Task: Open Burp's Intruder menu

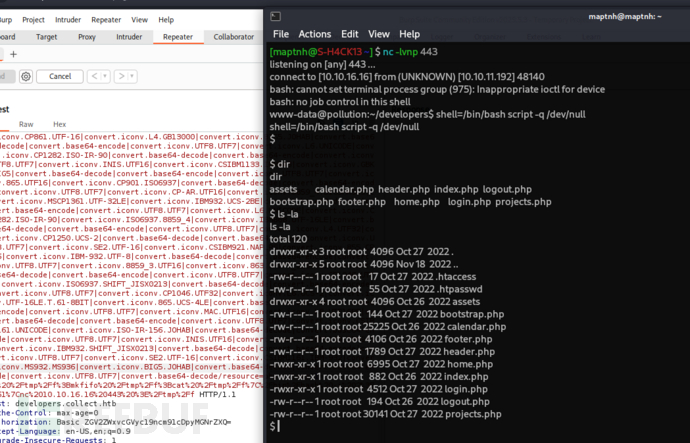Action: point(68,20)
